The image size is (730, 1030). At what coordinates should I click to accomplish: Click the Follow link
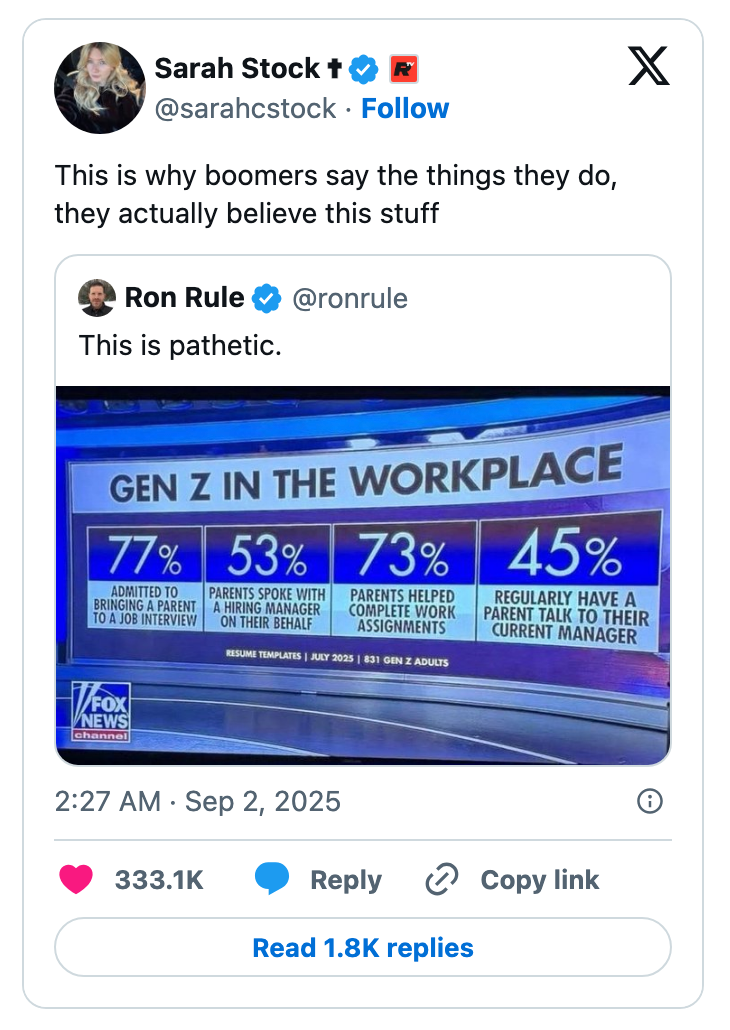click(x=405, y=108)
